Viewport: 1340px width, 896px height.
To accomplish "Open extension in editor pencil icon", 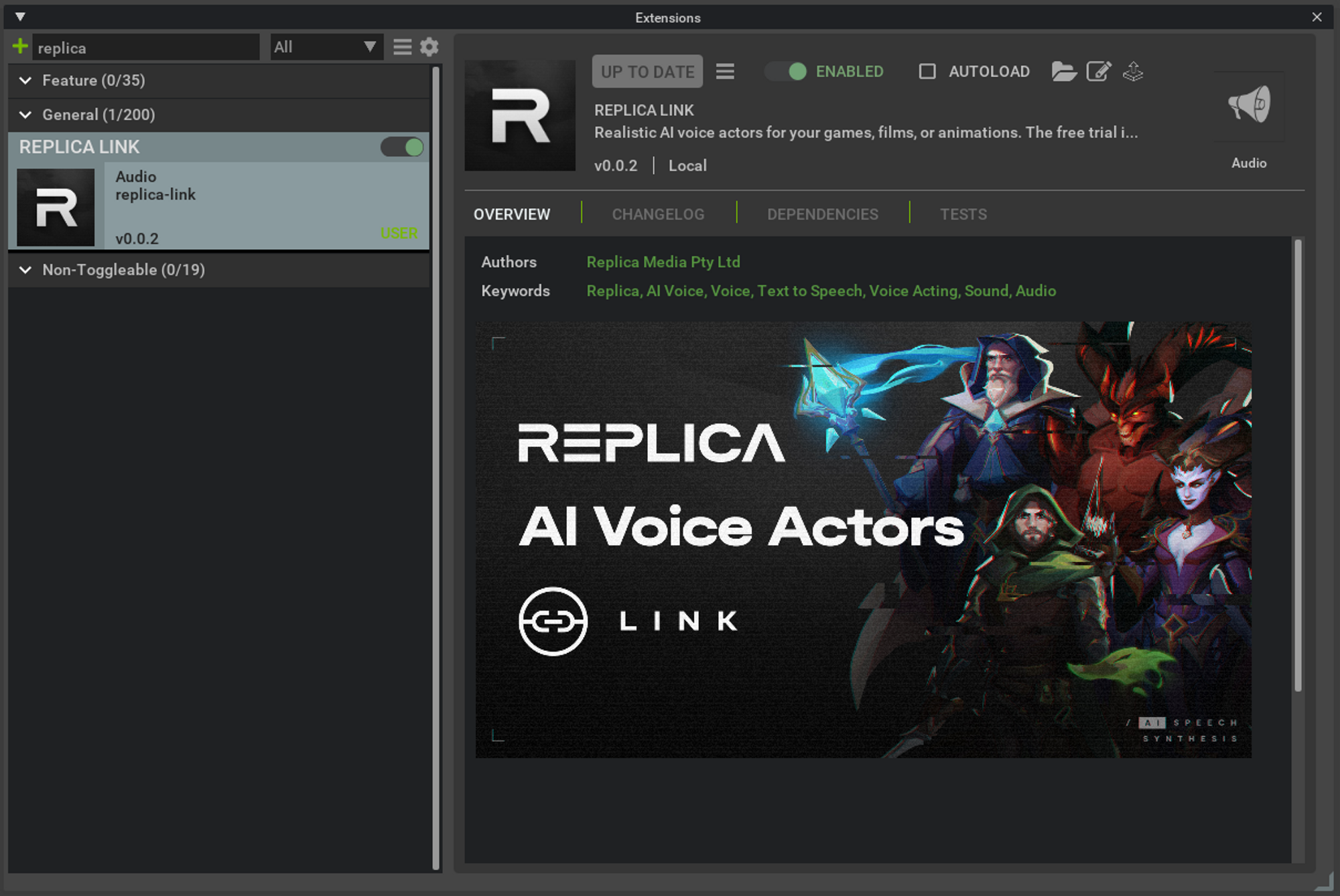I will pos(1099,71).
